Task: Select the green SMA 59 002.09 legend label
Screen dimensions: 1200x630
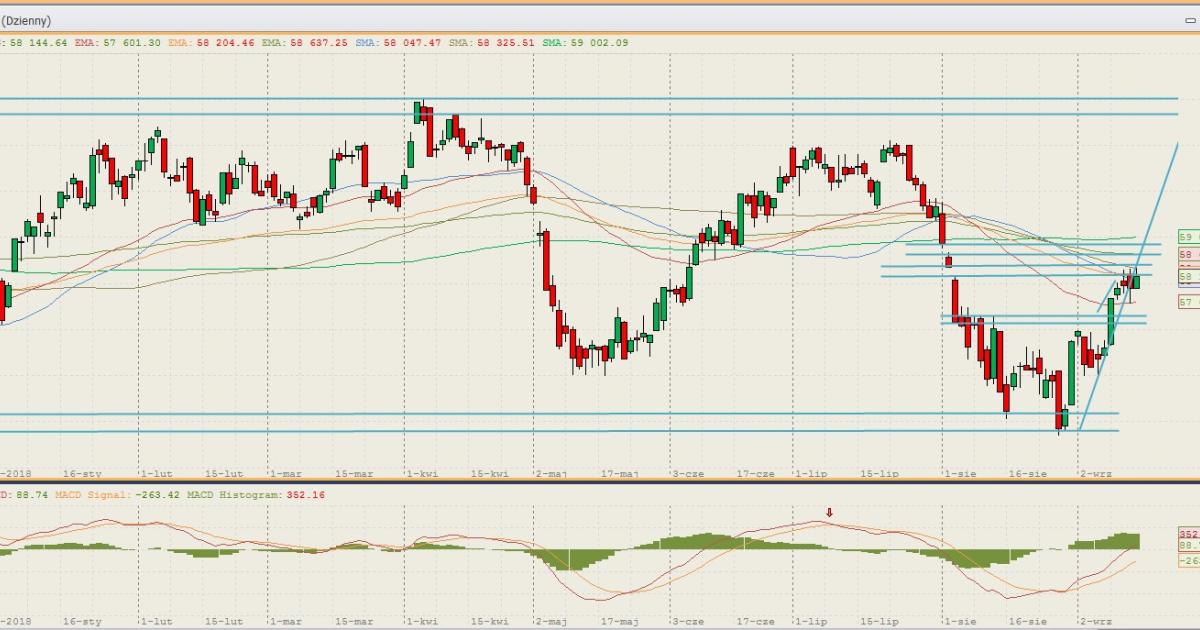Action: point(585,43)
